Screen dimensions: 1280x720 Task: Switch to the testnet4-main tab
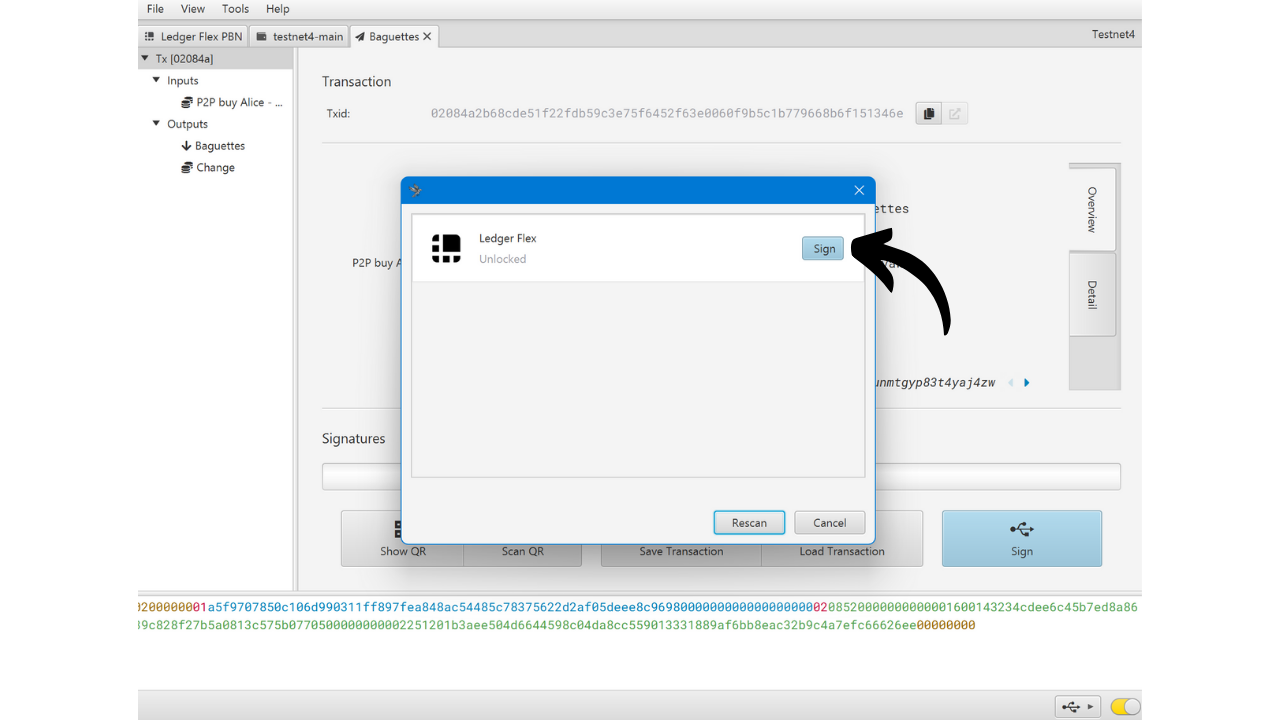pos(299,36)
